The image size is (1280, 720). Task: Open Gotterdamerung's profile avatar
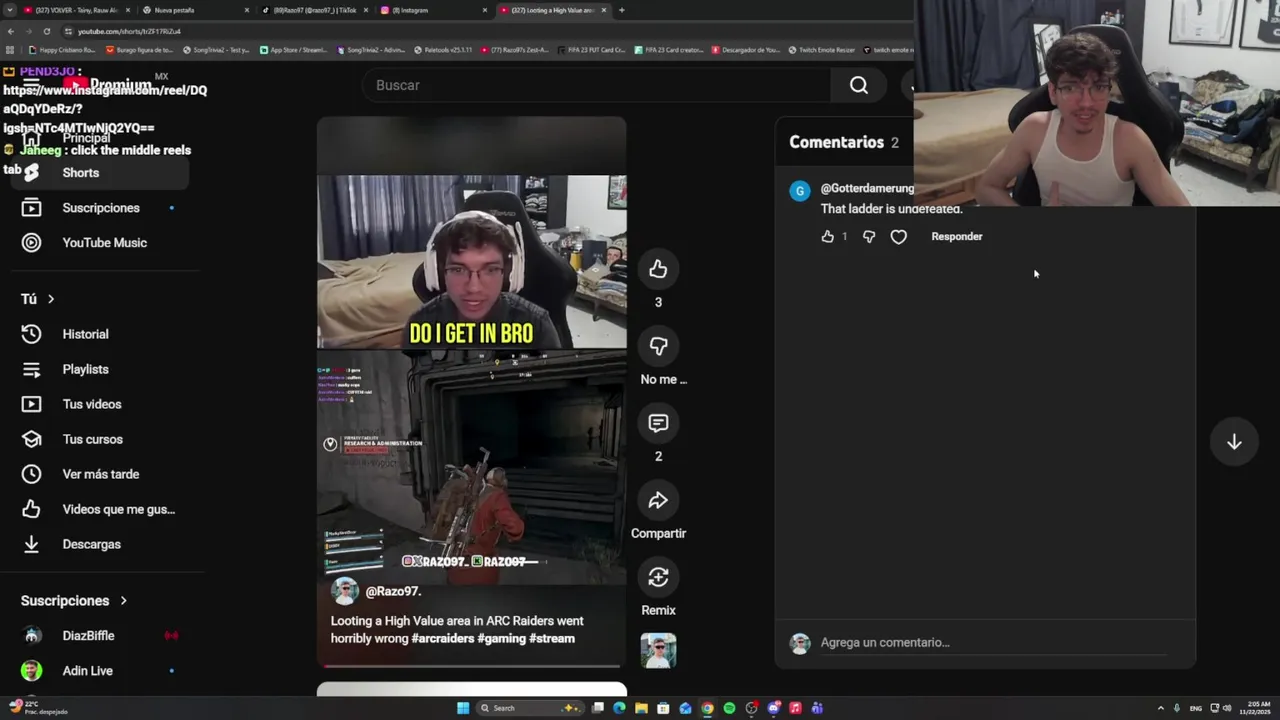click(800, 191)
